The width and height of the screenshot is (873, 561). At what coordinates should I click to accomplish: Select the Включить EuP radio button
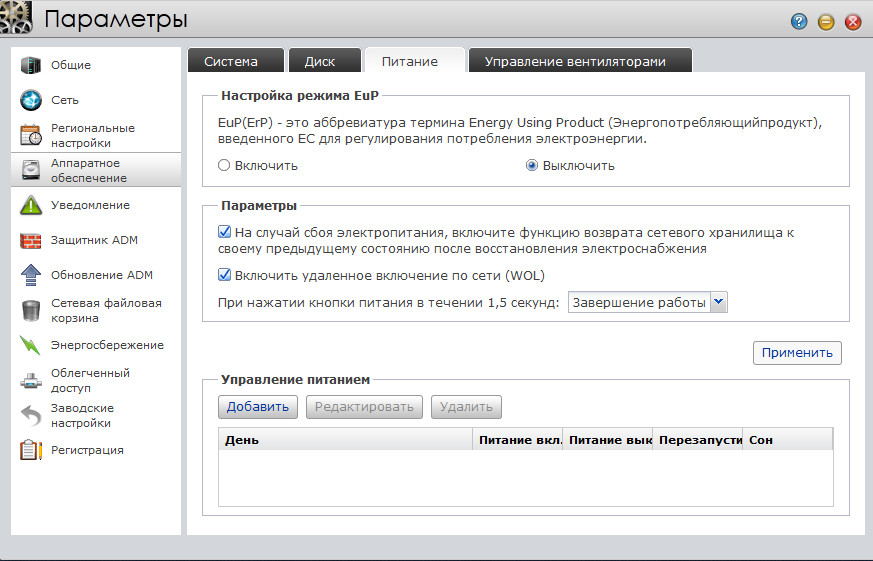pyautogui.click(x=225, y=166)
